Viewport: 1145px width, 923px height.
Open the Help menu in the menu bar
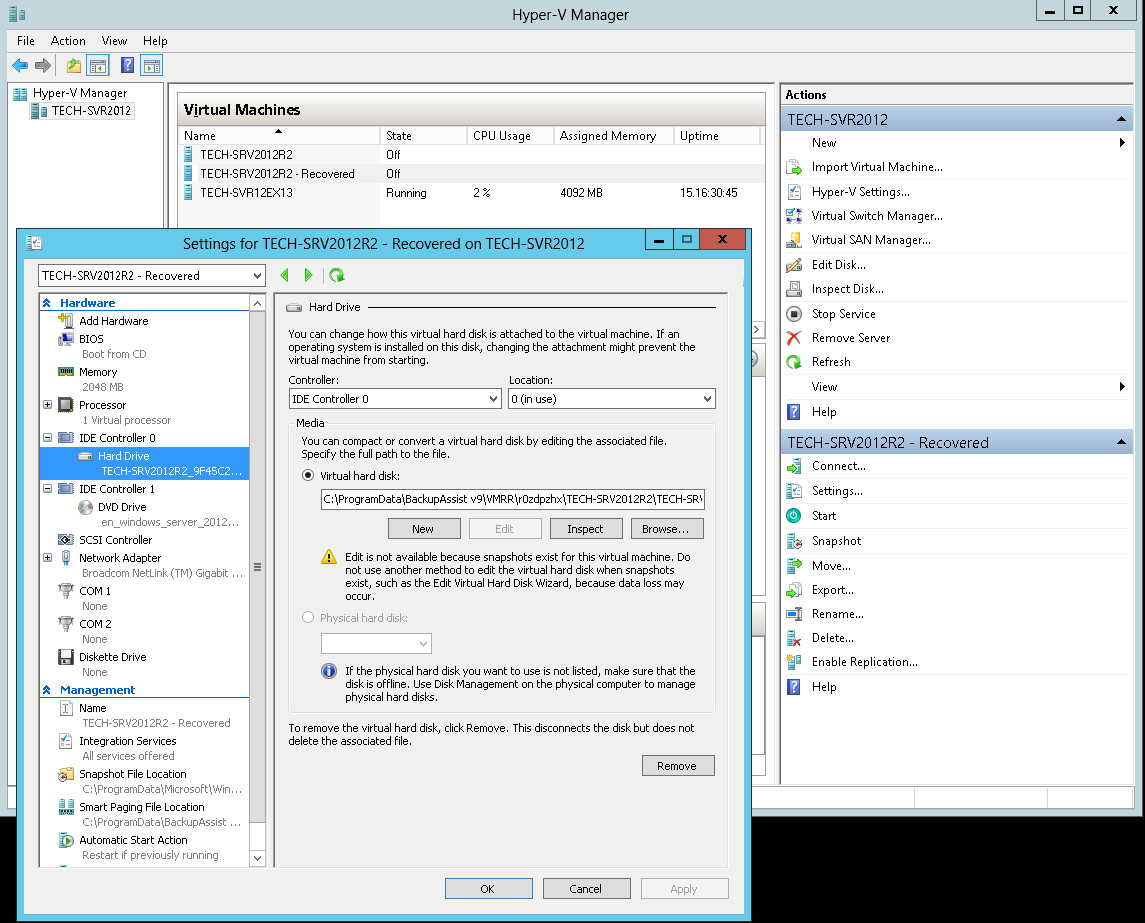155,41
